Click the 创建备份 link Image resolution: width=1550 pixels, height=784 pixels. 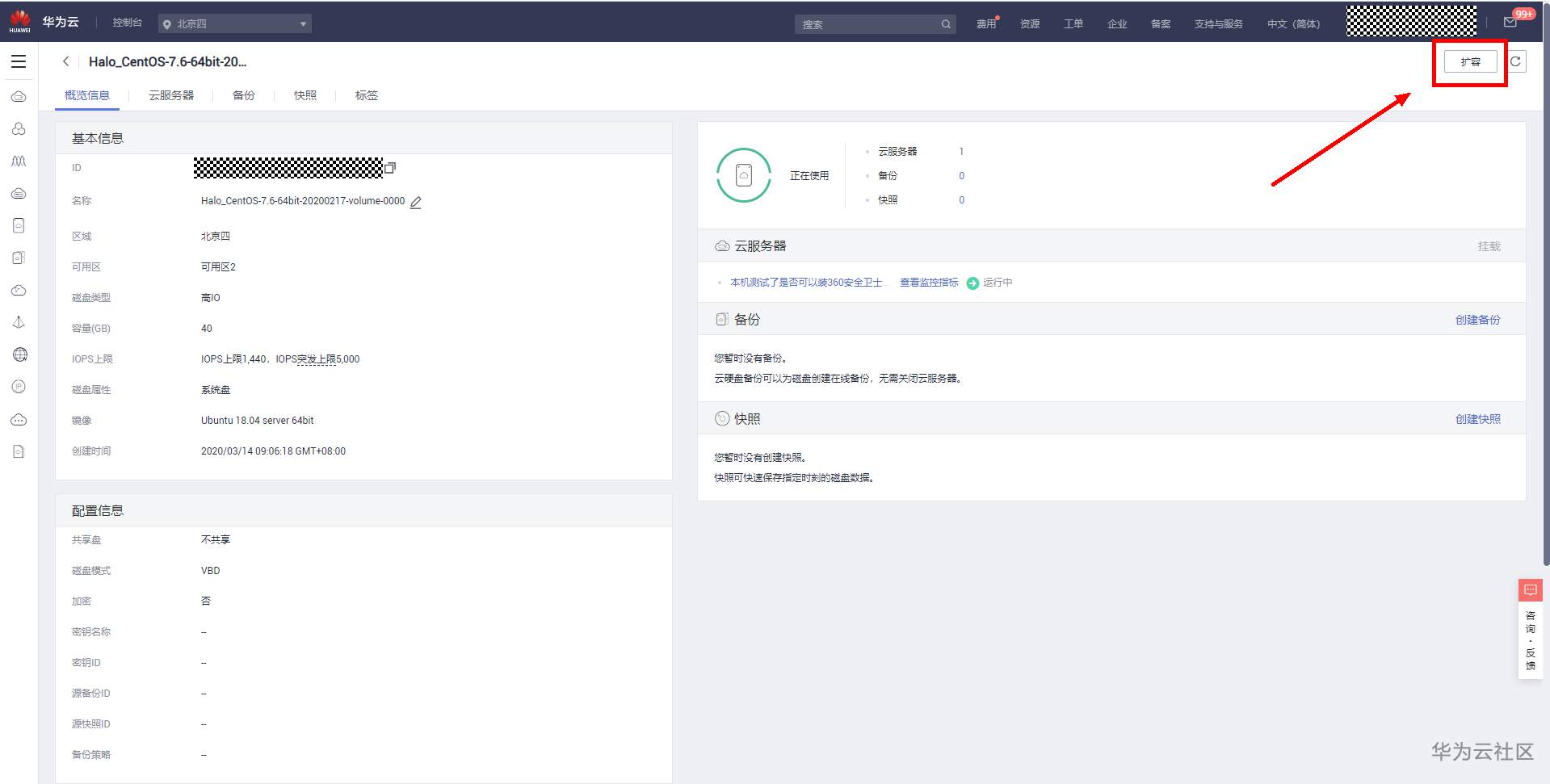(1477, 320)
